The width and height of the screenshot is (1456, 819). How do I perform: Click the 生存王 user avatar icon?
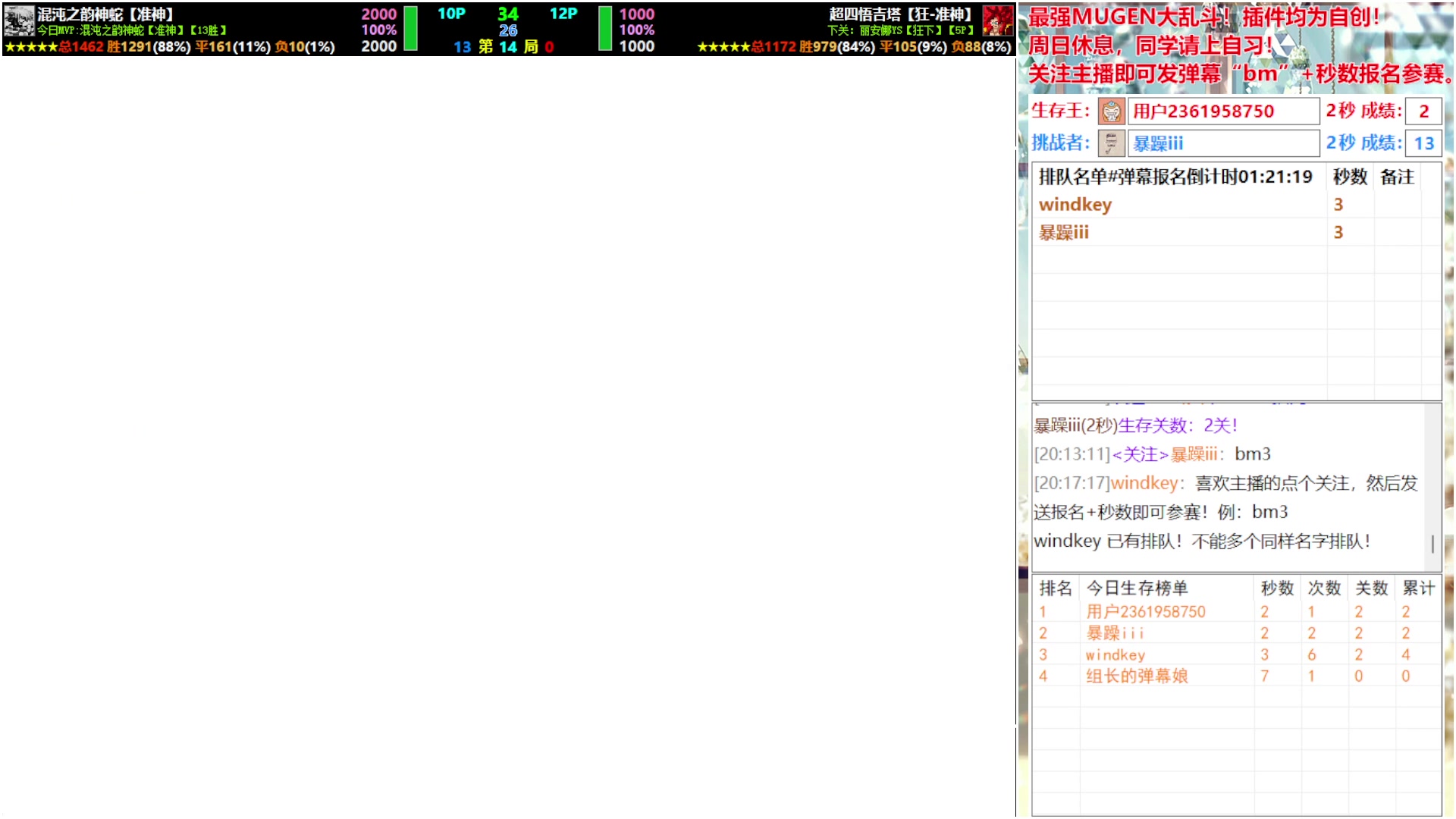click(x=1111, y=111)
